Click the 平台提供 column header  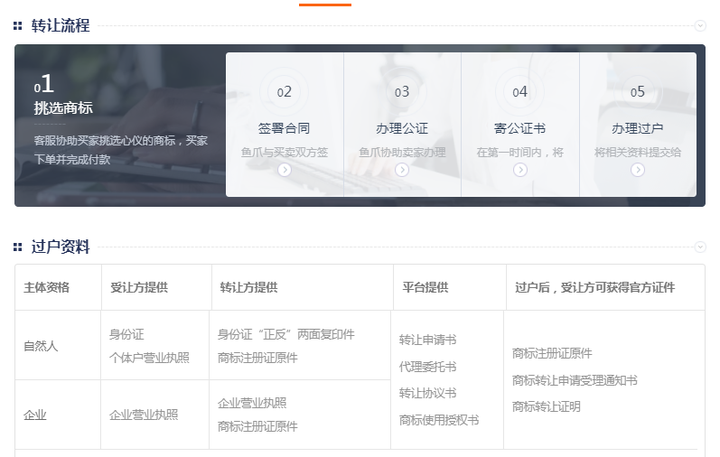425,288
